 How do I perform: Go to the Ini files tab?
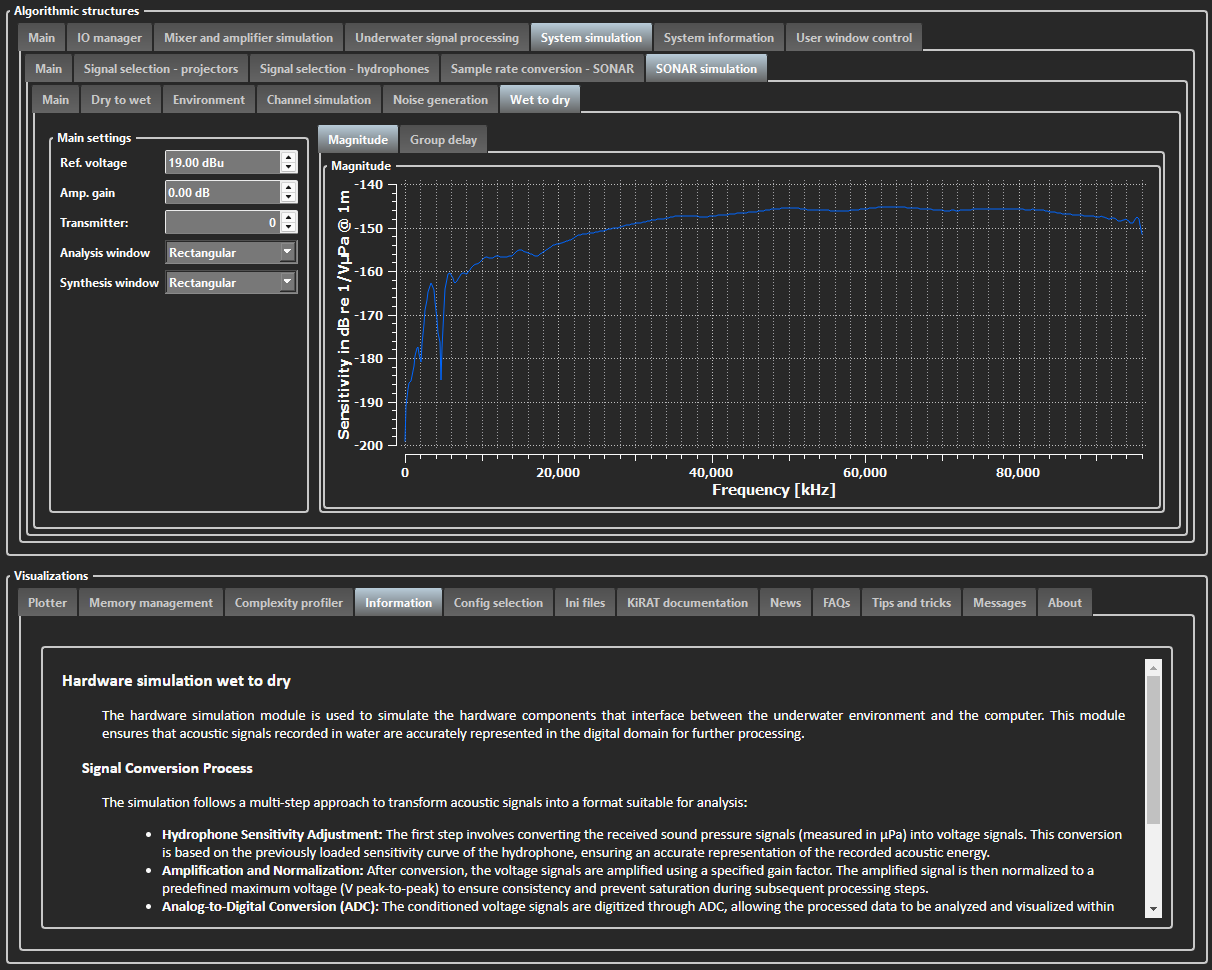pyautogui.click(x=585, y=603)
